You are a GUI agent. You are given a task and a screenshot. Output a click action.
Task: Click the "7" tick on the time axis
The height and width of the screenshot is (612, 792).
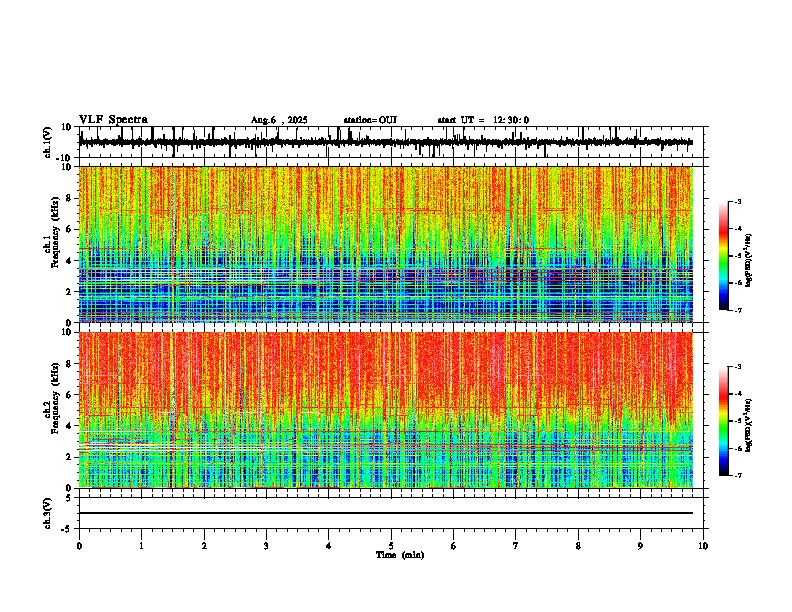[x=516, y=546]
